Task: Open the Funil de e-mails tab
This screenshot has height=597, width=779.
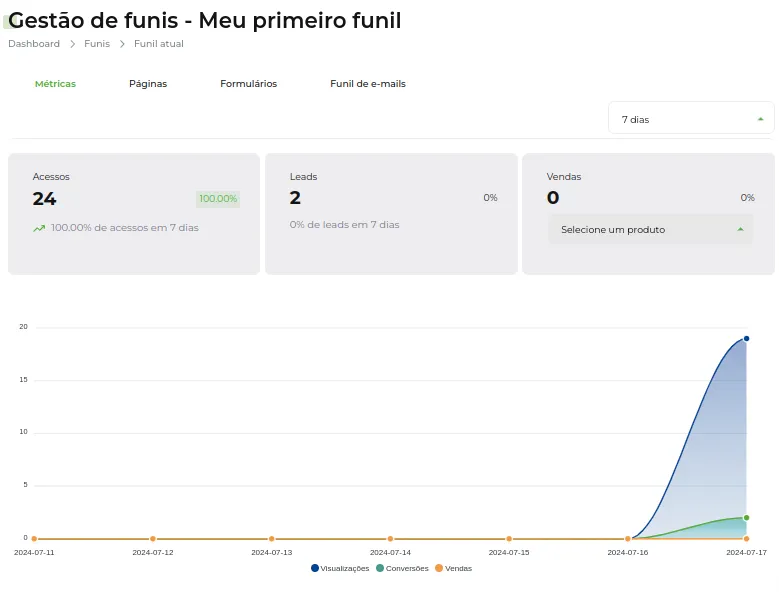Action: [368, 83]
